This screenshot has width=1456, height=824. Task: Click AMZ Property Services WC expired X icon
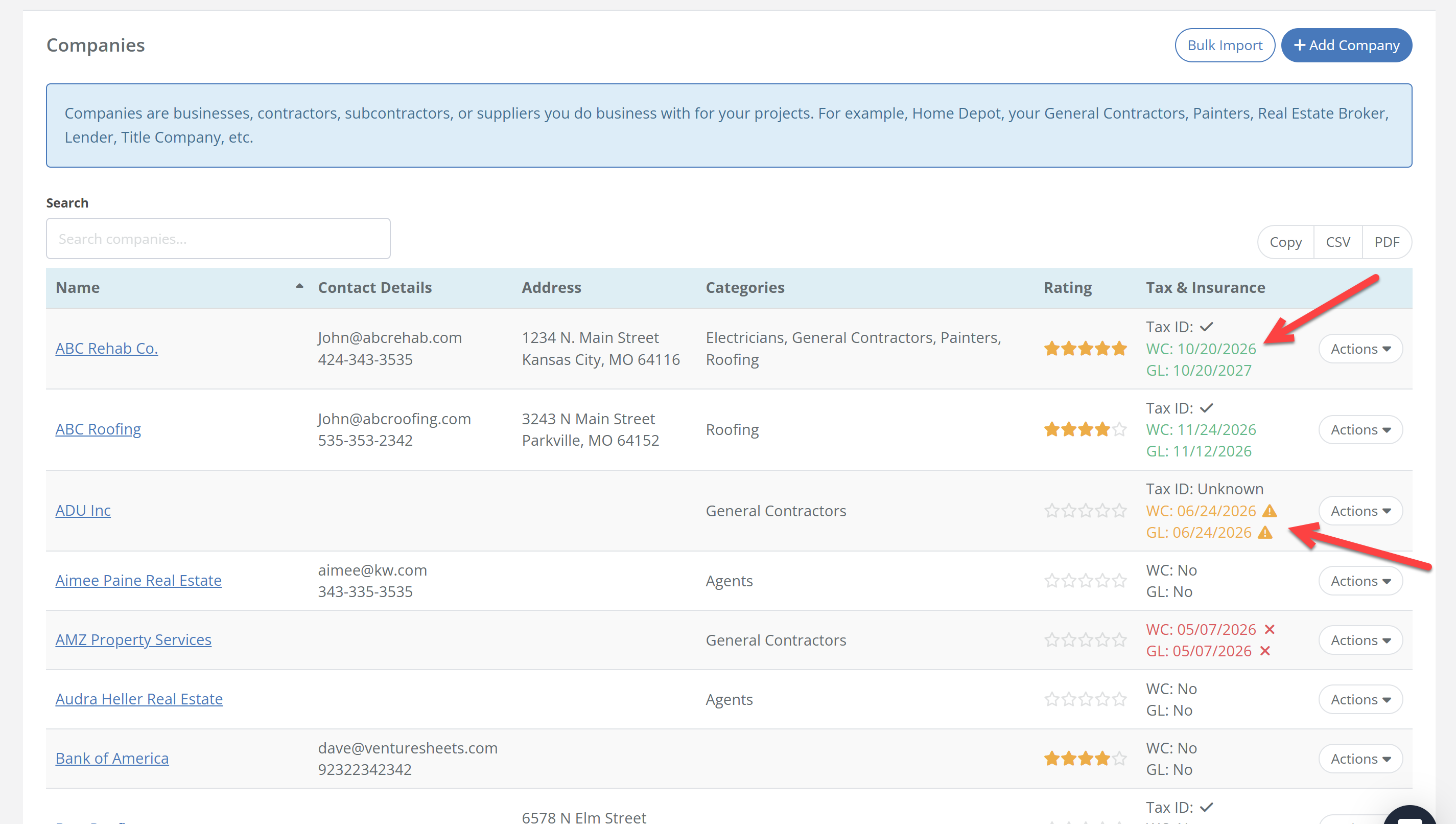1270,629
